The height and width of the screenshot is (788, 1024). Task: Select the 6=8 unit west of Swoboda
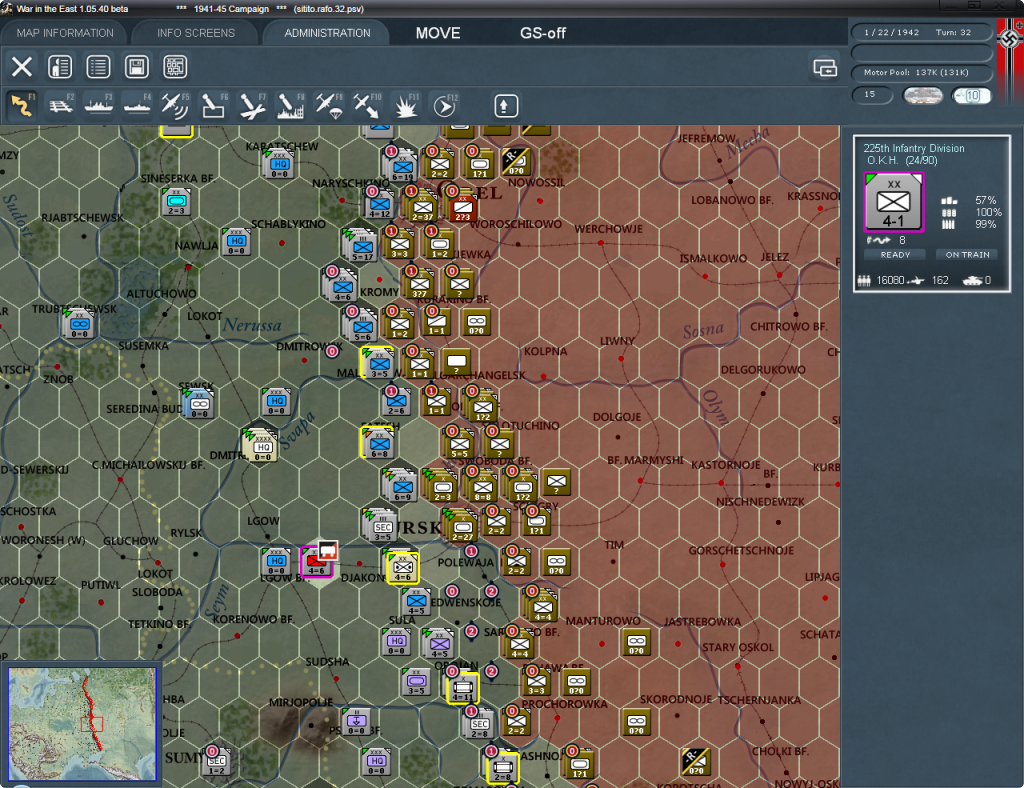pos(379,444)
